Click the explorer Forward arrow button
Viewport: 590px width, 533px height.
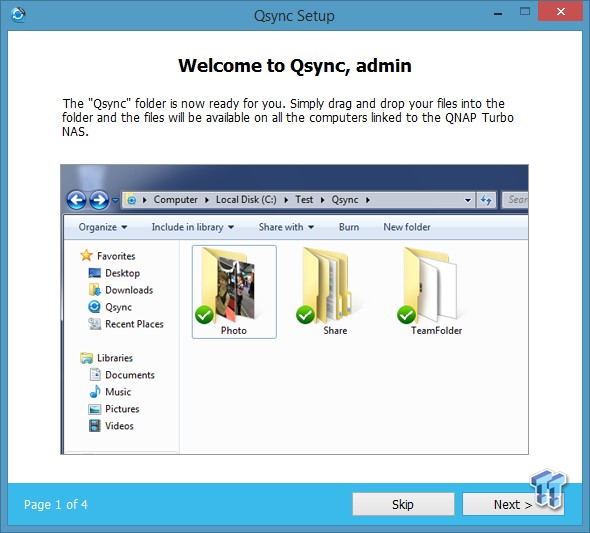99,200
